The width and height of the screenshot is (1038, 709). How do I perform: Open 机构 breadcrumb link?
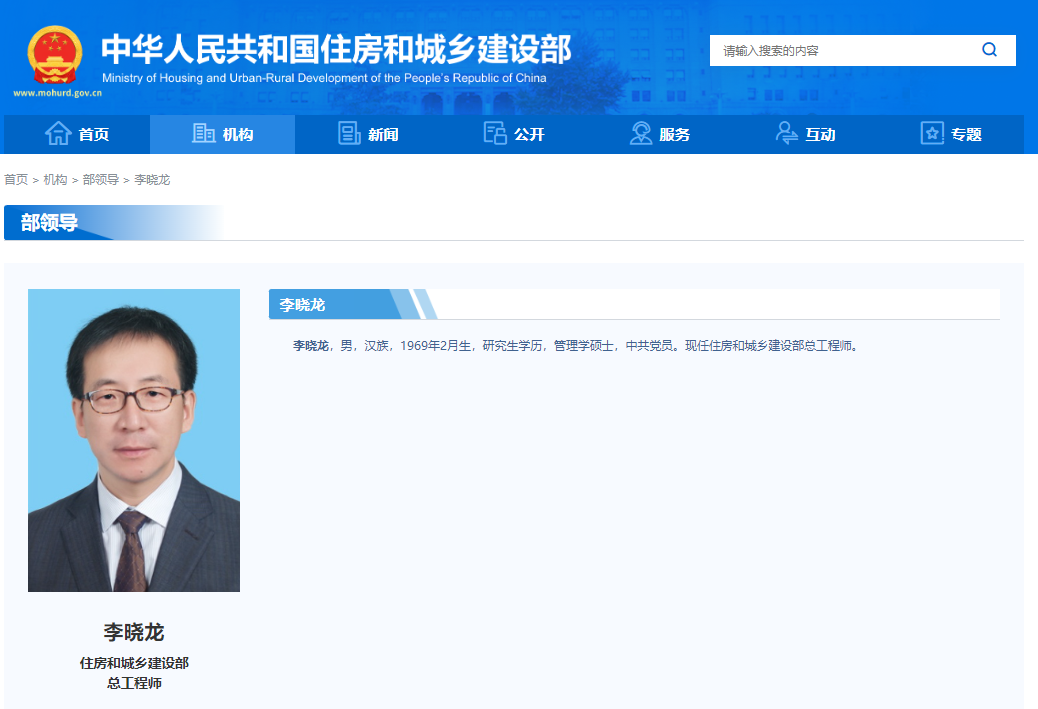click(x=55, y=179)
